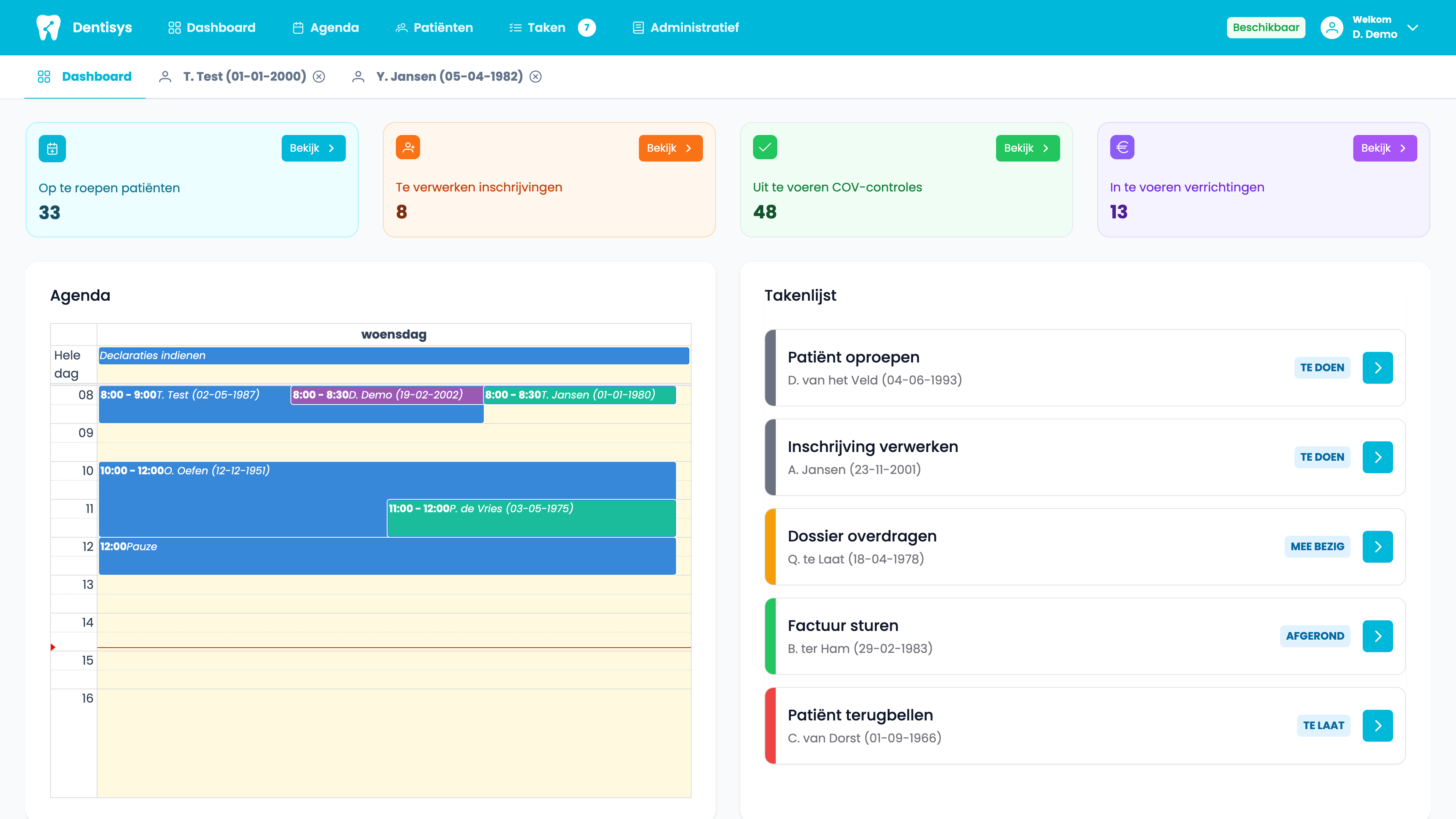
Task: Click patient Q. te Laat (18-04-1978)
Action: (856, 559)
